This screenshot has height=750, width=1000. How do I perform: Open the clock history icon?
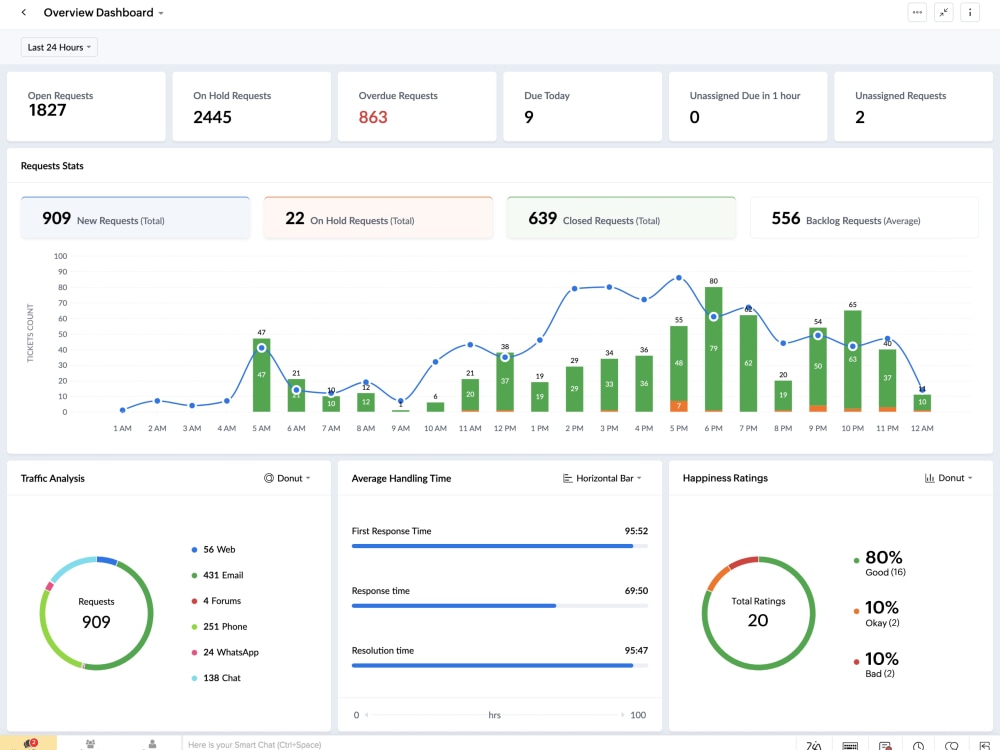tap(918, 746)
